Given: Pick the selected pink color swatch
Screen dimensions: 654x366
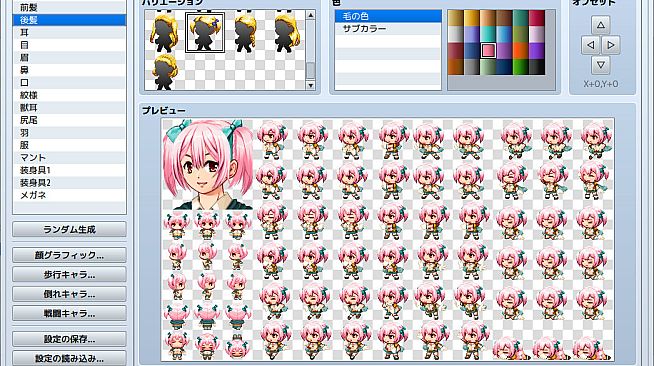Looking at the screenshot, I should tap(488, 51).
